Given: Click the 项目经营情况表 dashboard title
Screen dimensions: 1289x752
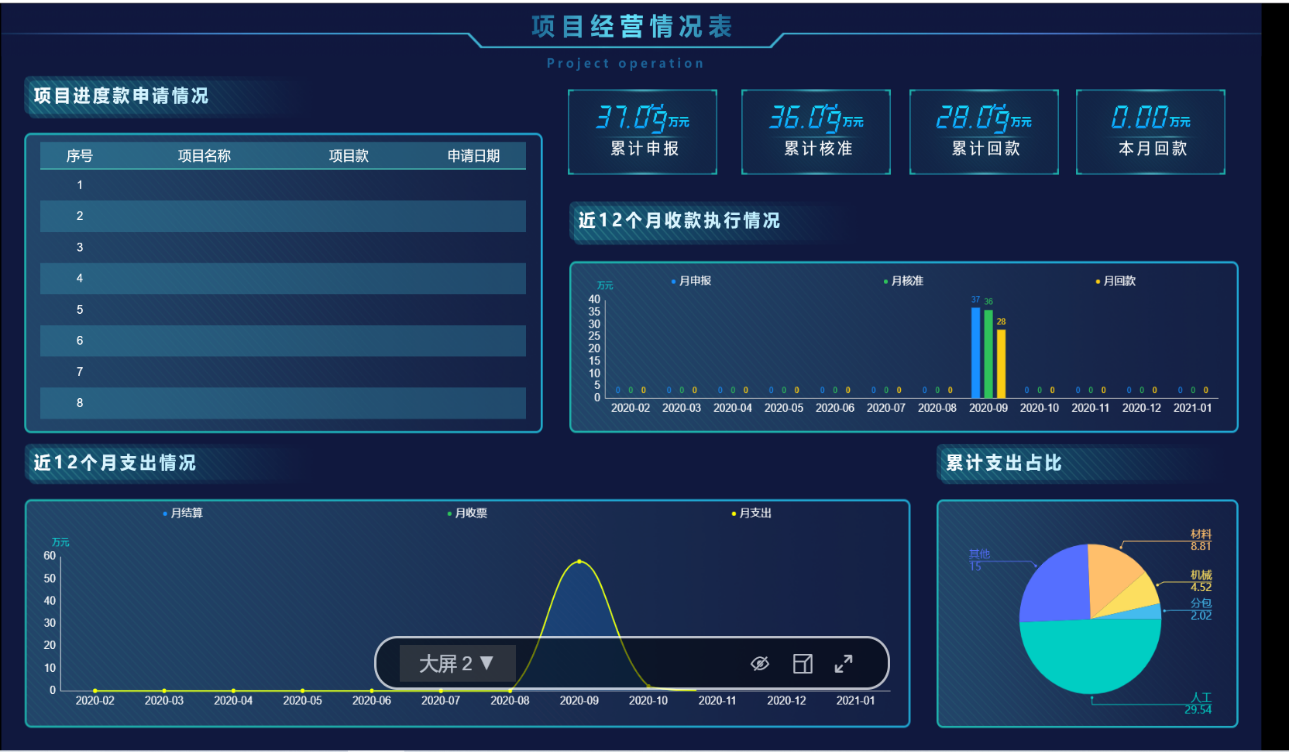Looking at the screenshot, I should [631, 27].
